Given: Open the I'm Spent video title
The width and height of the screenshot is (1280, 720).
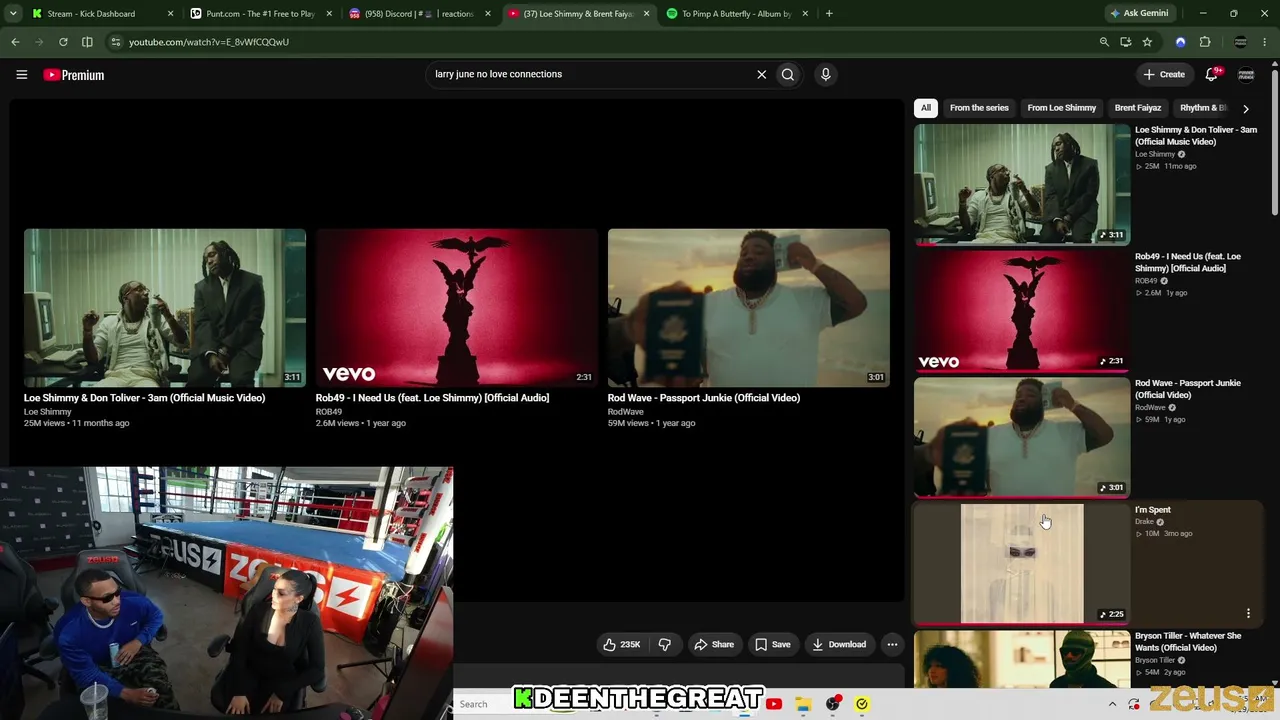Looking at the screenshot, I should tap(1153, 510).
